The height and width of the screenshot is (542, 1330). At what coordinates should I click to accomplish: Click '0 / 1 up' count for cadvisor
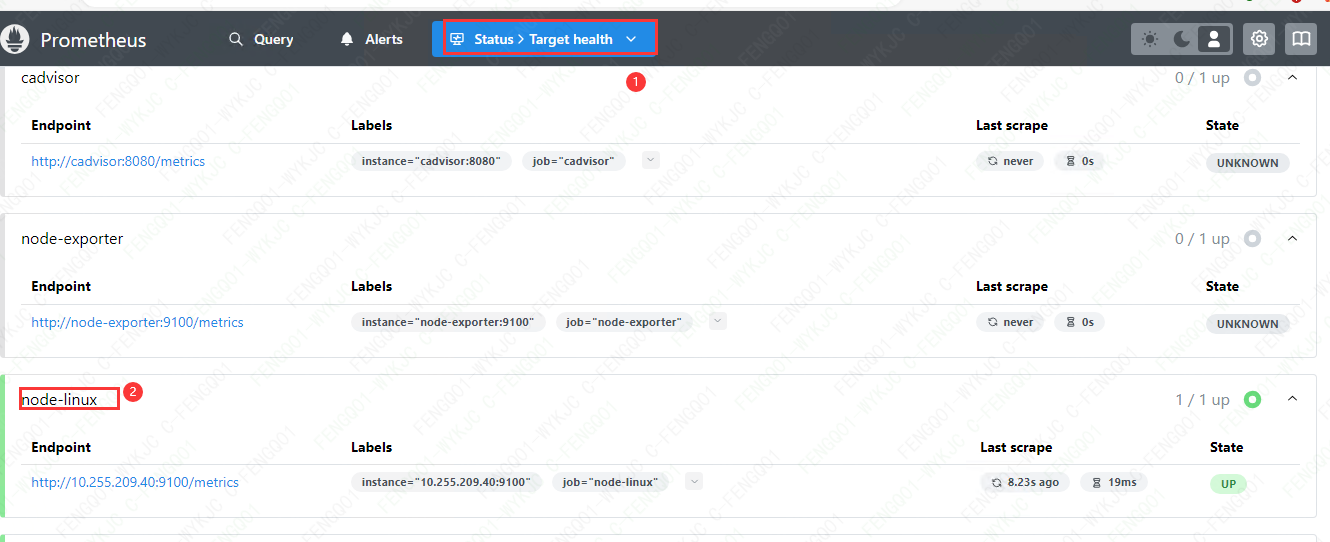tap(1202, 77)
